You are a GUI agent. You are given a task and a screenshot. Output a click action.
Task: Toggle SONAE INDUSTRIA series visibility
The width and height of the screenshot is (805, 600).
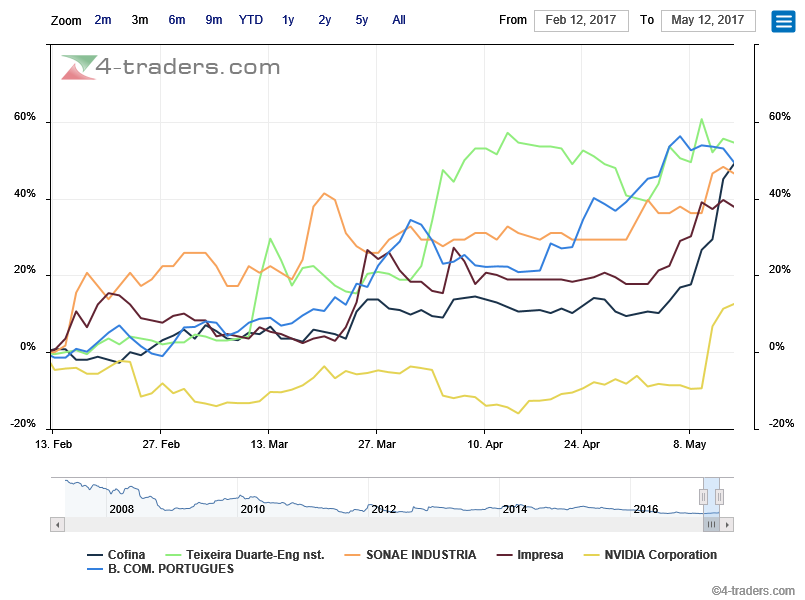411,555
